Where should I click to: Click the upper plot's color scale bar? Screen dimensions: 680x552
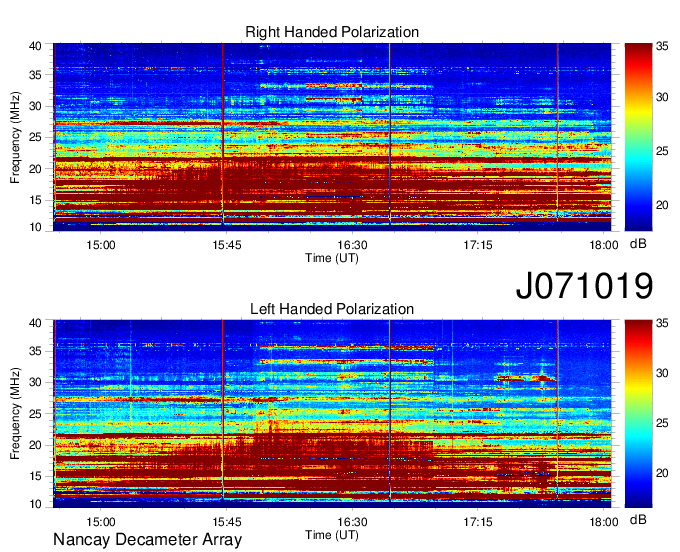pos(638,137)
